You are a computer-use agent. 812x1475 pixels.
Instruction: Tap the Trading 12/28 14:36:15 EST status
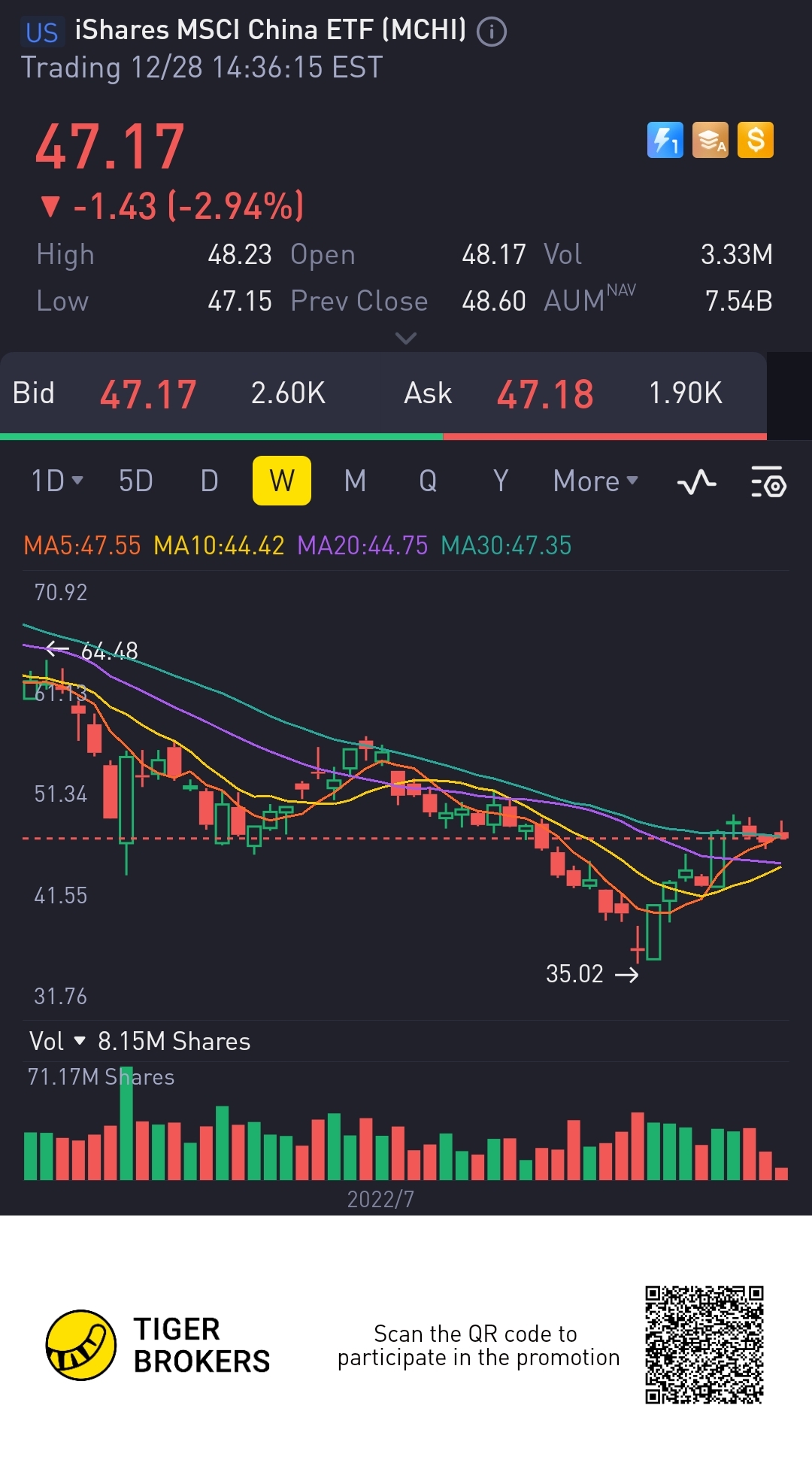pyautogui.click(x=201, y=68)
